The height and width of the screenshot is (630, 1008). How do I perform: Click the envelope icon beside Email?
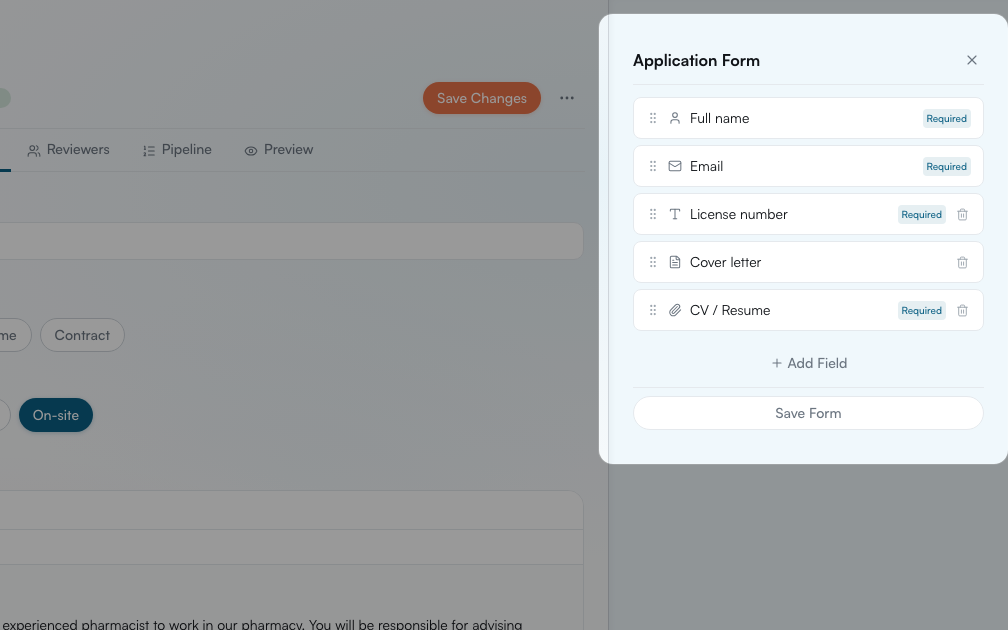[x=674, y=166]
